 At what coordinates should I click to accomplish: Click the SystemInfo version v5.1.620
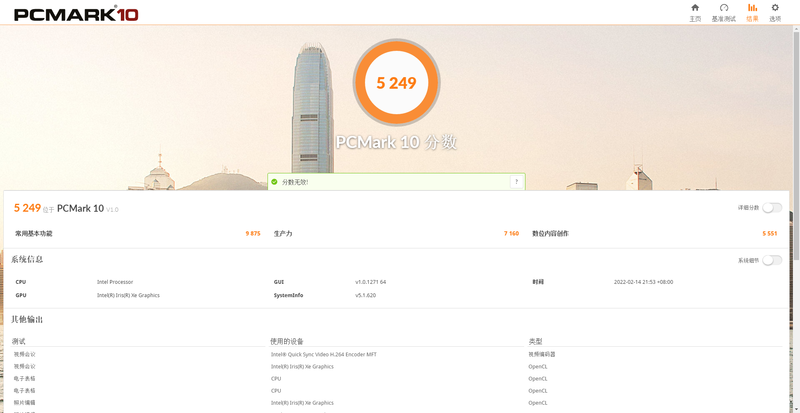coord(365,295)
